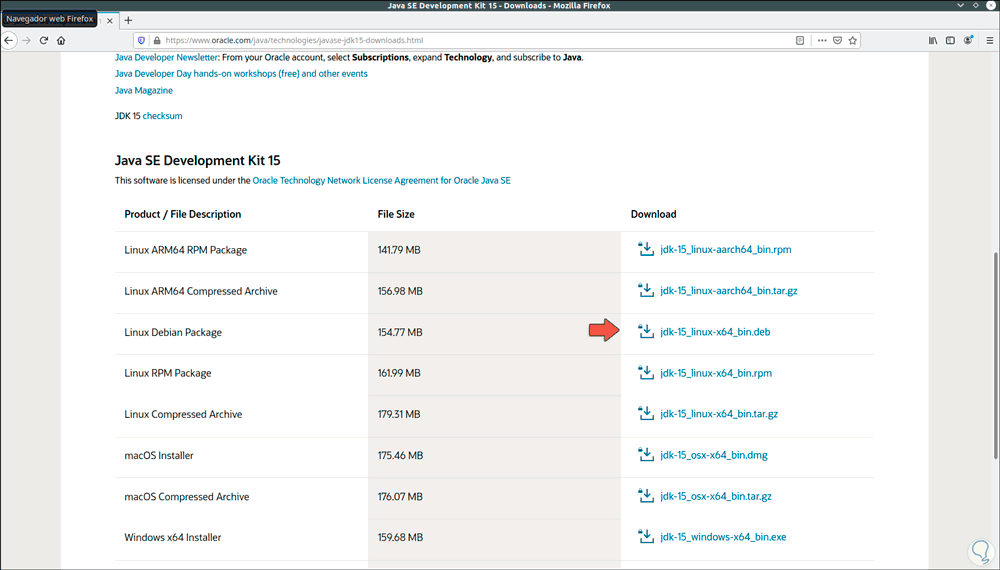
Task: Select 'Linux RPM Package' text
Action: coord(168,373)
